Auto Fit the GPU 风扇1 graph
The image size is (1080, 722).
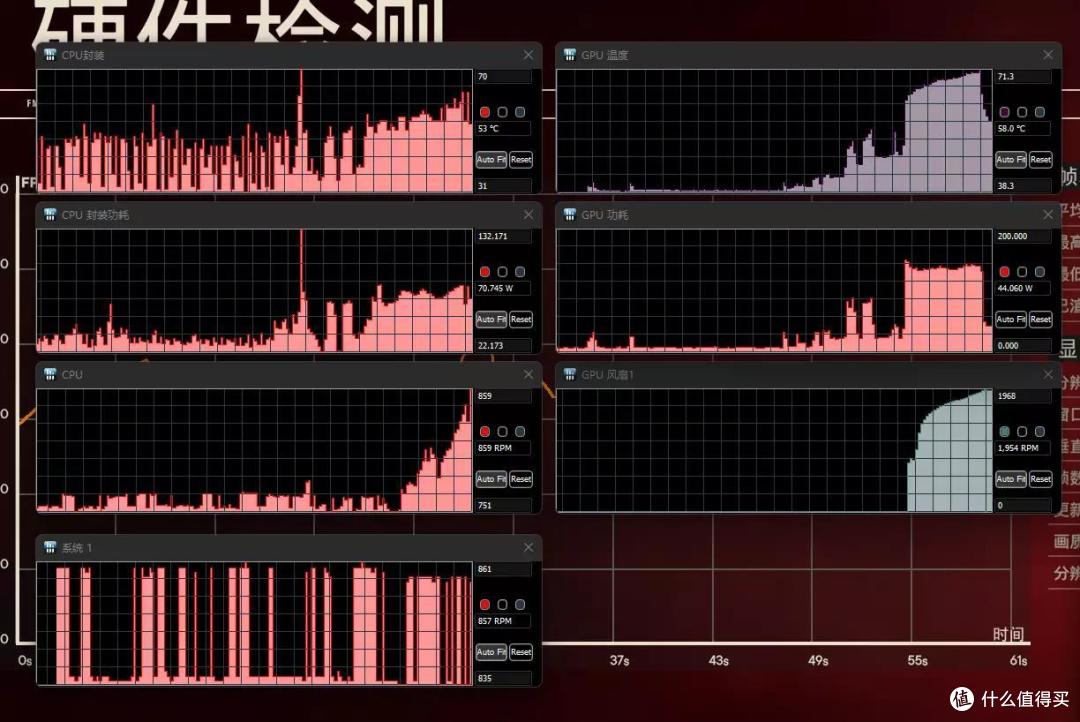[1010, 479]
